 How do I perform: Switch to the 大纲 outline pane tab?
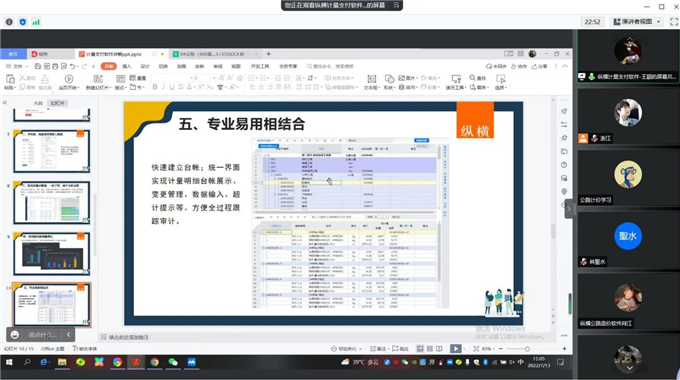(38, 103)
